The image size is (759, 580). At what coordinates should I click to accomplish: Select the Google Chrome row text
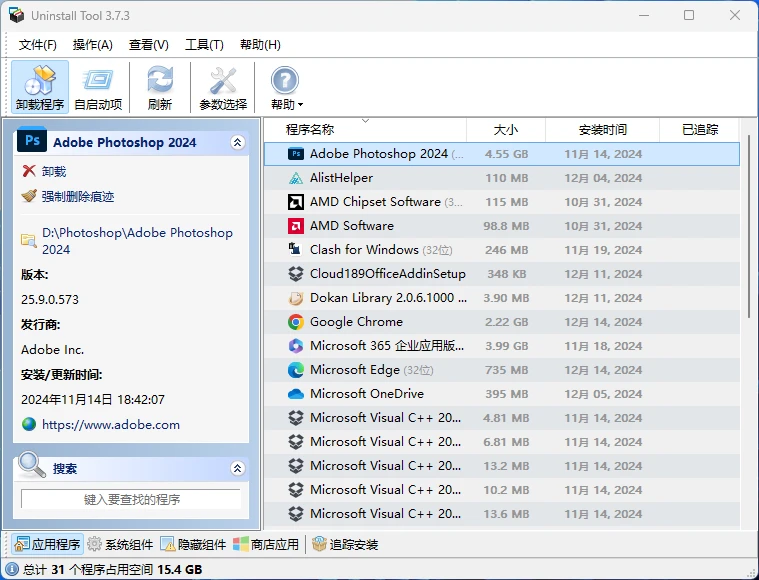pos(356,322)
